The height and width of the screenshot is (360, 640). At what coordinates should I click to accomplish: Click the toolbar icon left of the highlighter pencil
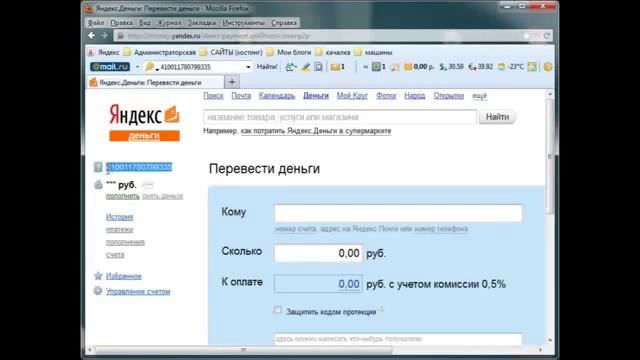(x=291, y=67)
